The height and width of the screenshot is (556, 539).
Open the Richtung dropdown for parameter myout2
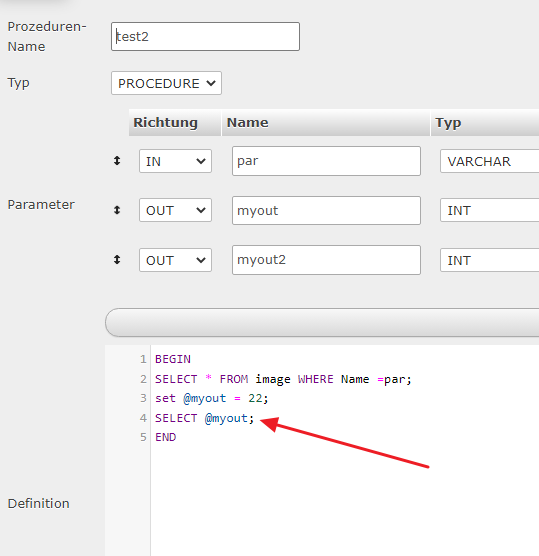[176, 260]
